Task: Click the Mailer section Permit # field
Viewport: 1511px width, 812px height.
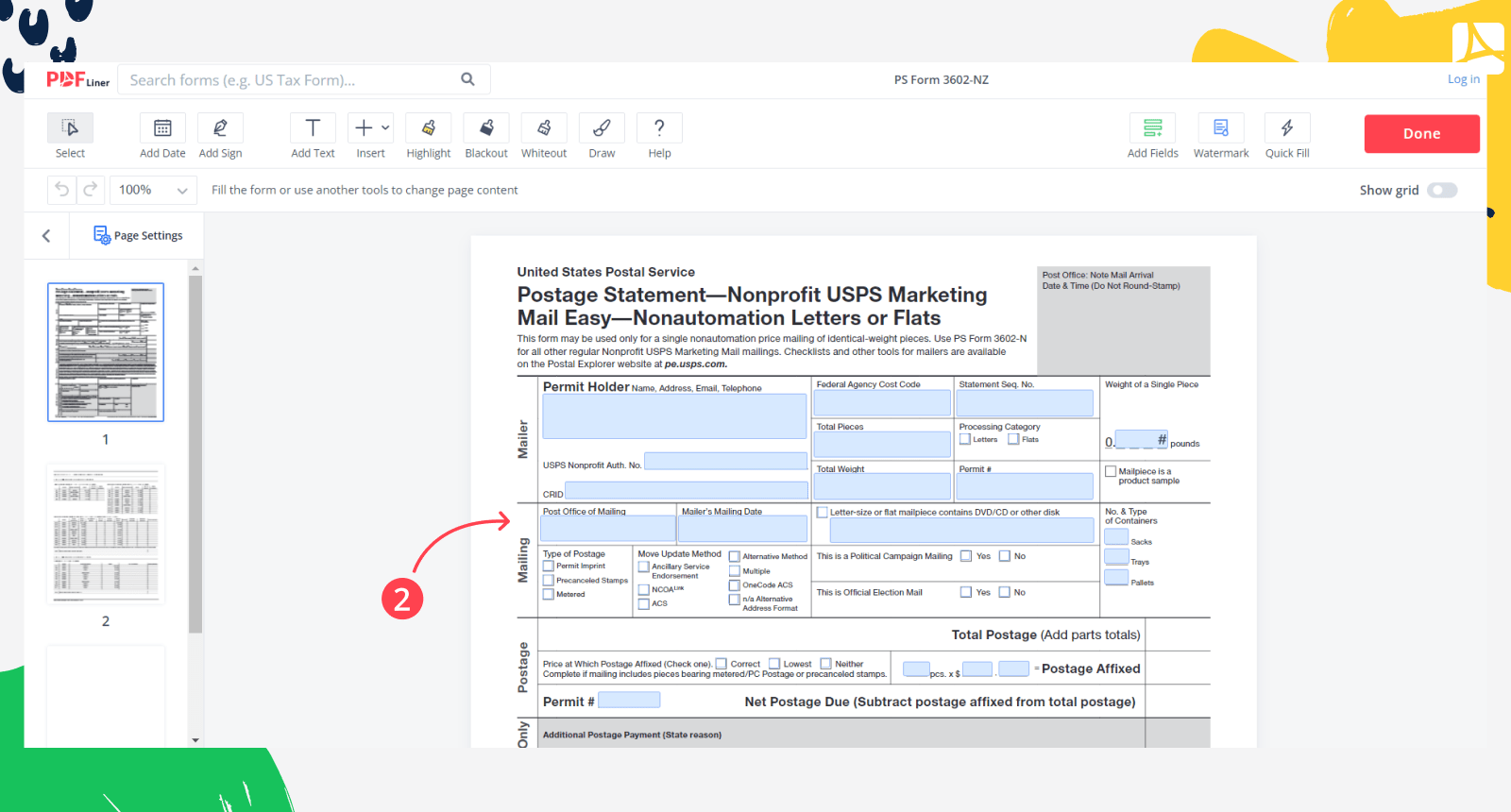Action: pos(1025,486)
